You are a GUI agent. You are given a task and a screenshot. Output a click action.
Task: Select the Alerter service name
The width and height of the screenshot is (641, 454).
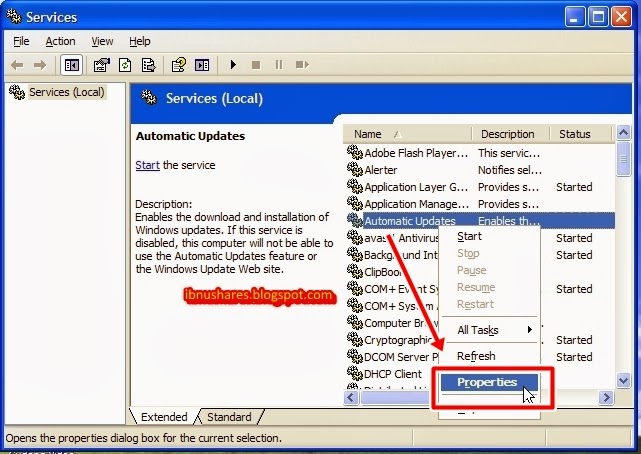coord(381,170)
